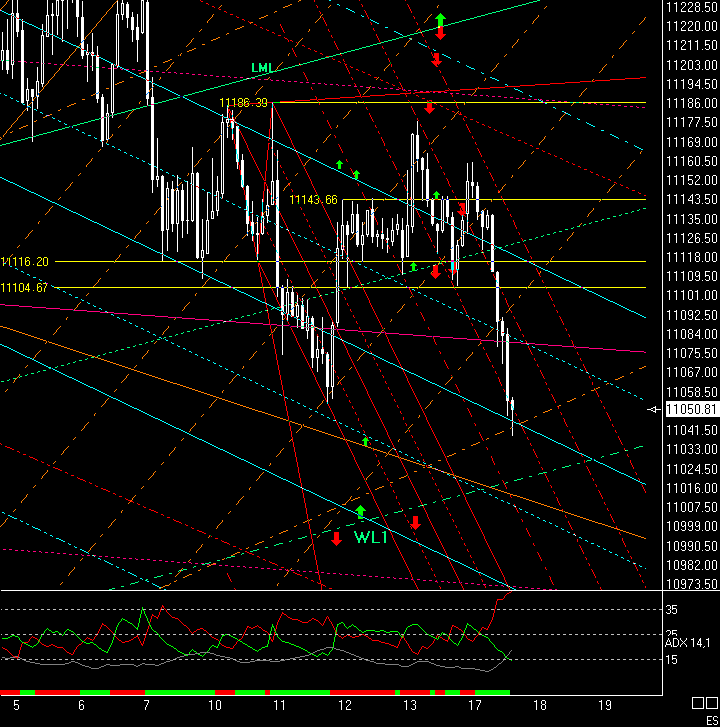Click price axis value 11058.50

pyautogui.click(x=691, y=392)
